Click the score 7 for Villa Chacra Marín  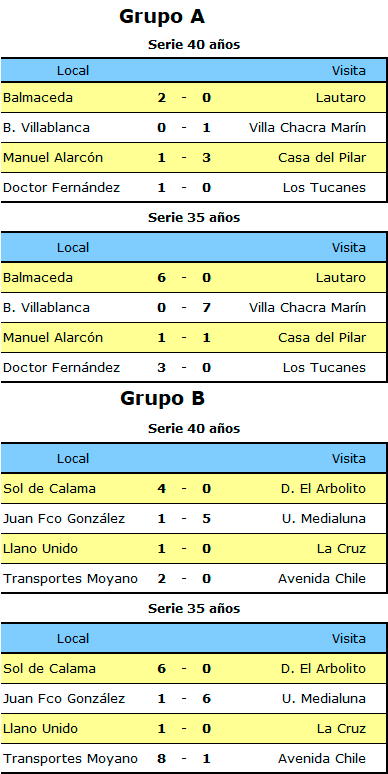pos(206,308)
